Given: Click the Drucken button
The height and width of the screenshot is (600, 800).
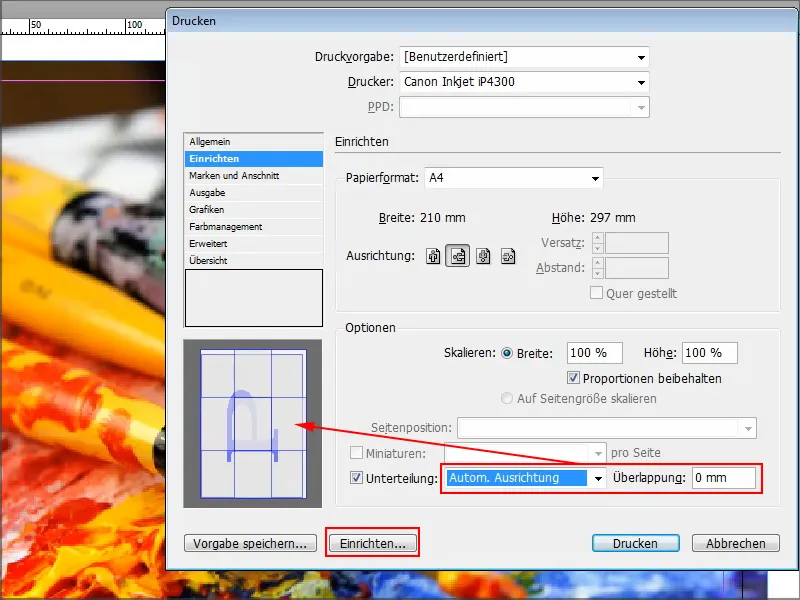Looking at the screenshot, I should tap(635, 543).
